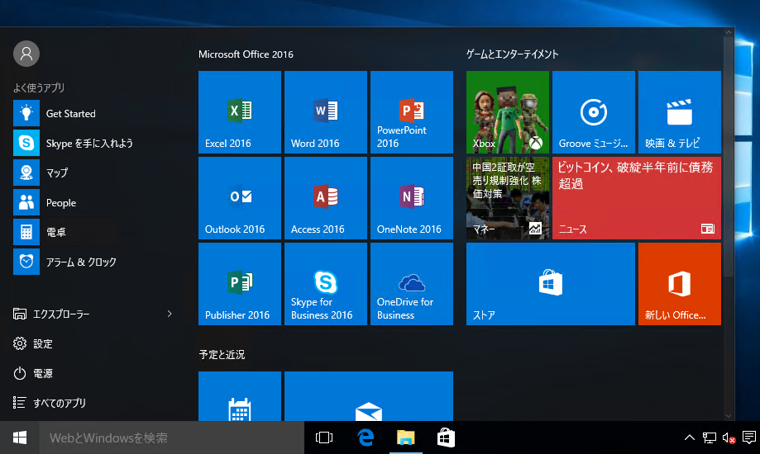Click the Start menu scrollbar down arrow

[728, 416]
